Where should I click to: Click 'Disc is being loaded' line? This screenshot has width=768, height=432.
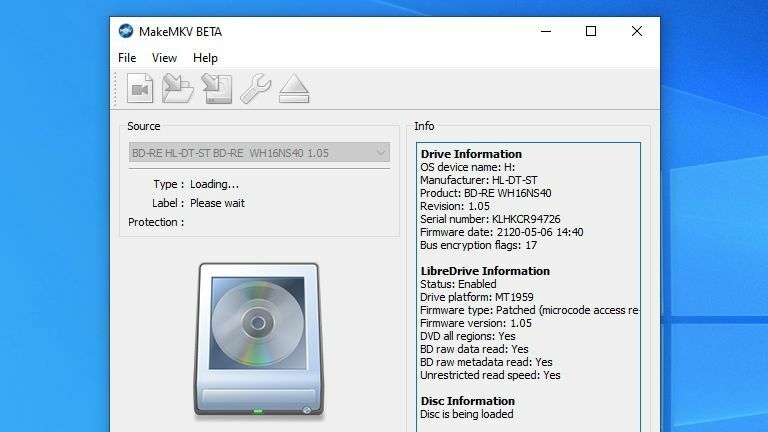(x=467, y=414)
